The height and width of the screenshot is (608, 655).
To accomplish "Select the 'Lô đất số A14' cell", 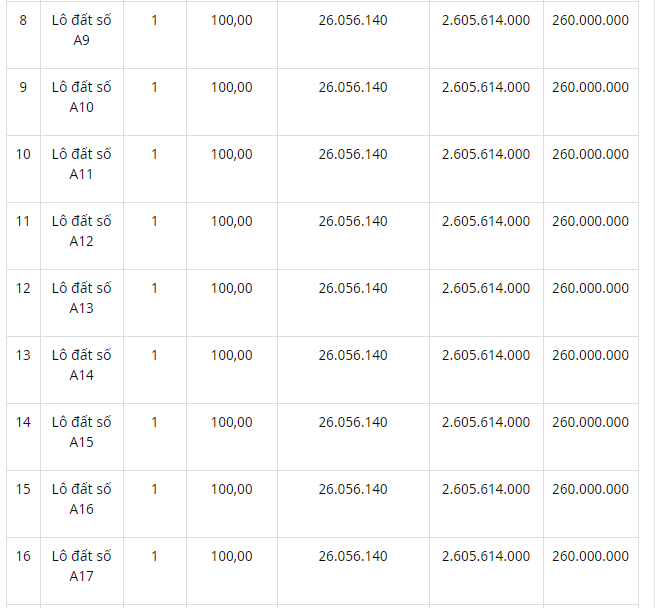I will pos(81,365).
